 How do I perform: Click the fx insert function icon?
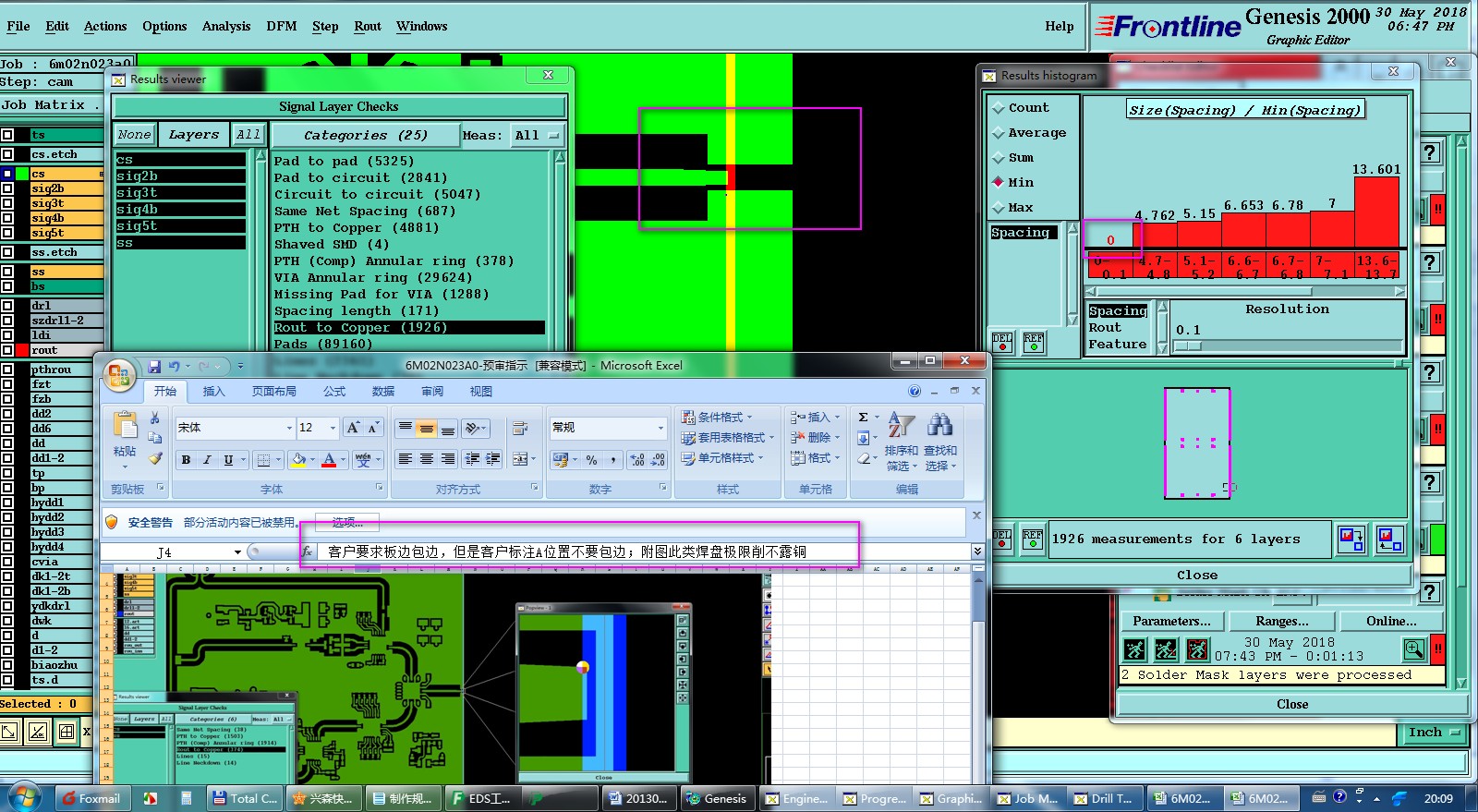[308, 551]
